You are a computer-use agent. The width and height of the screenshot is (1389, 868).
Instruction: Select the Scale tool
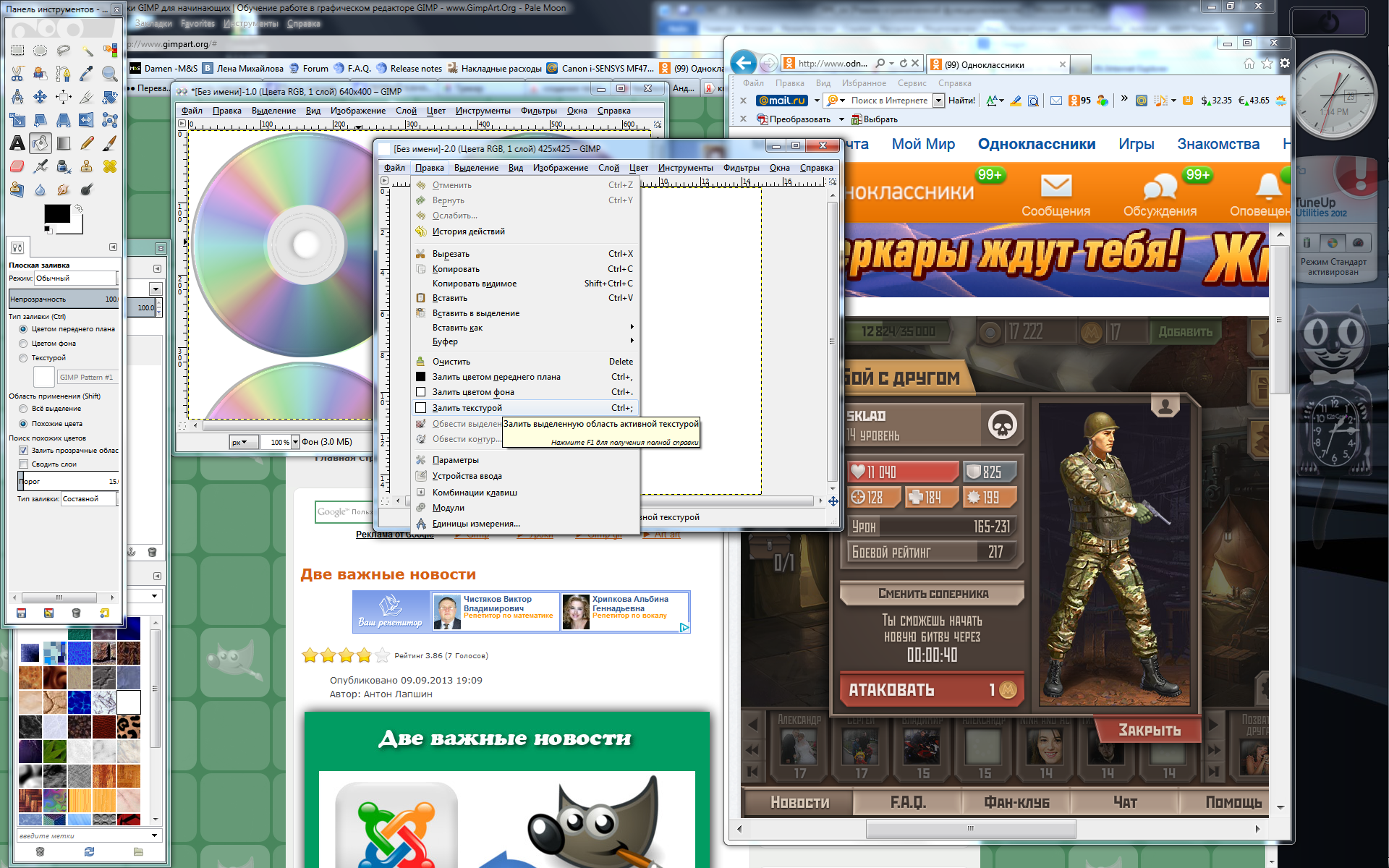17,120
